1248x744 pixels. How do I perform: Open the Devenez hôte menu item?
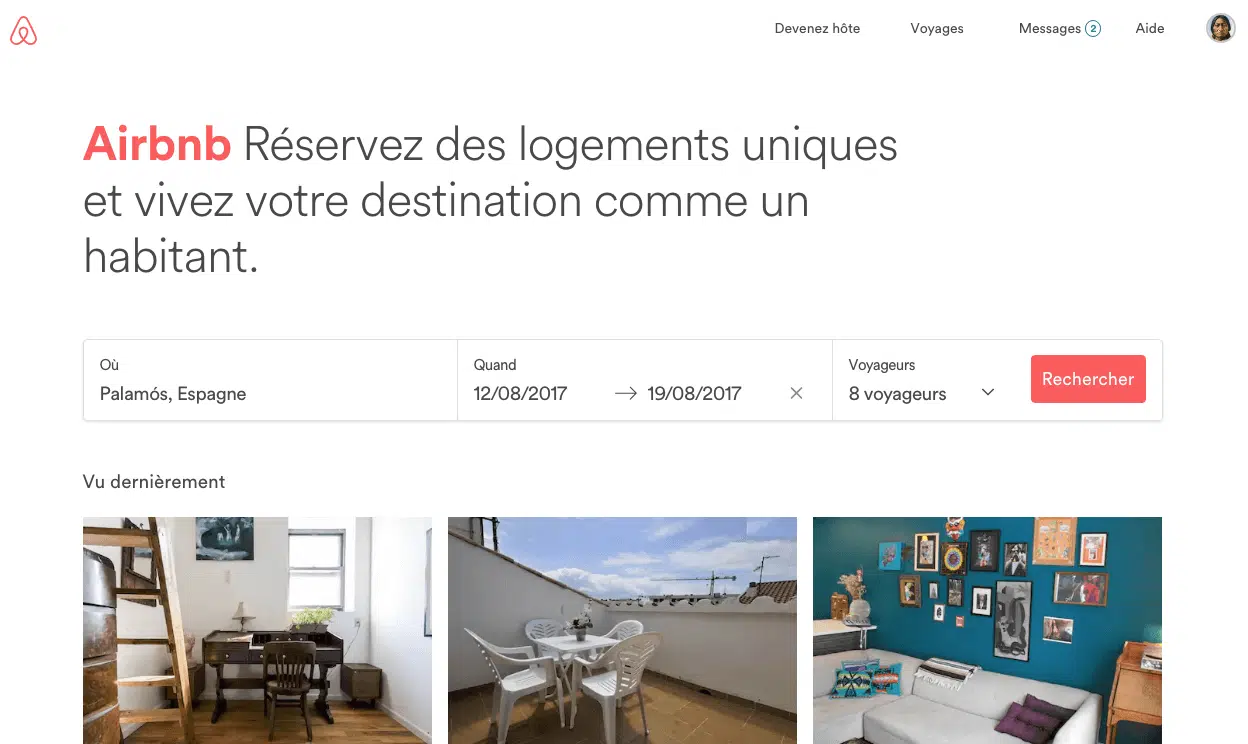click(817, 28)
